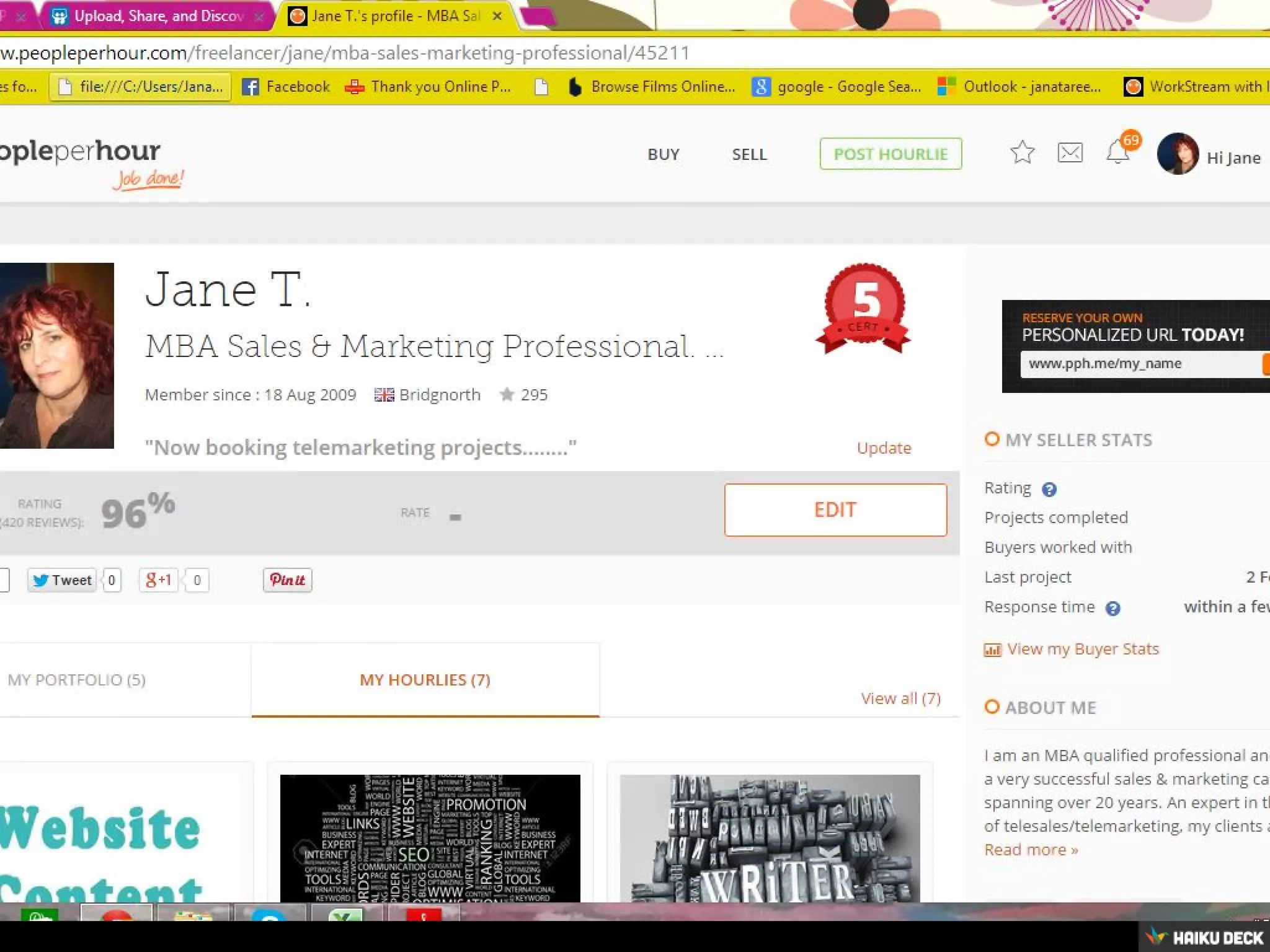Click the EDIT profile button
The height and width of the screenshot is (952, 1270).
click(x=835, y=510)
